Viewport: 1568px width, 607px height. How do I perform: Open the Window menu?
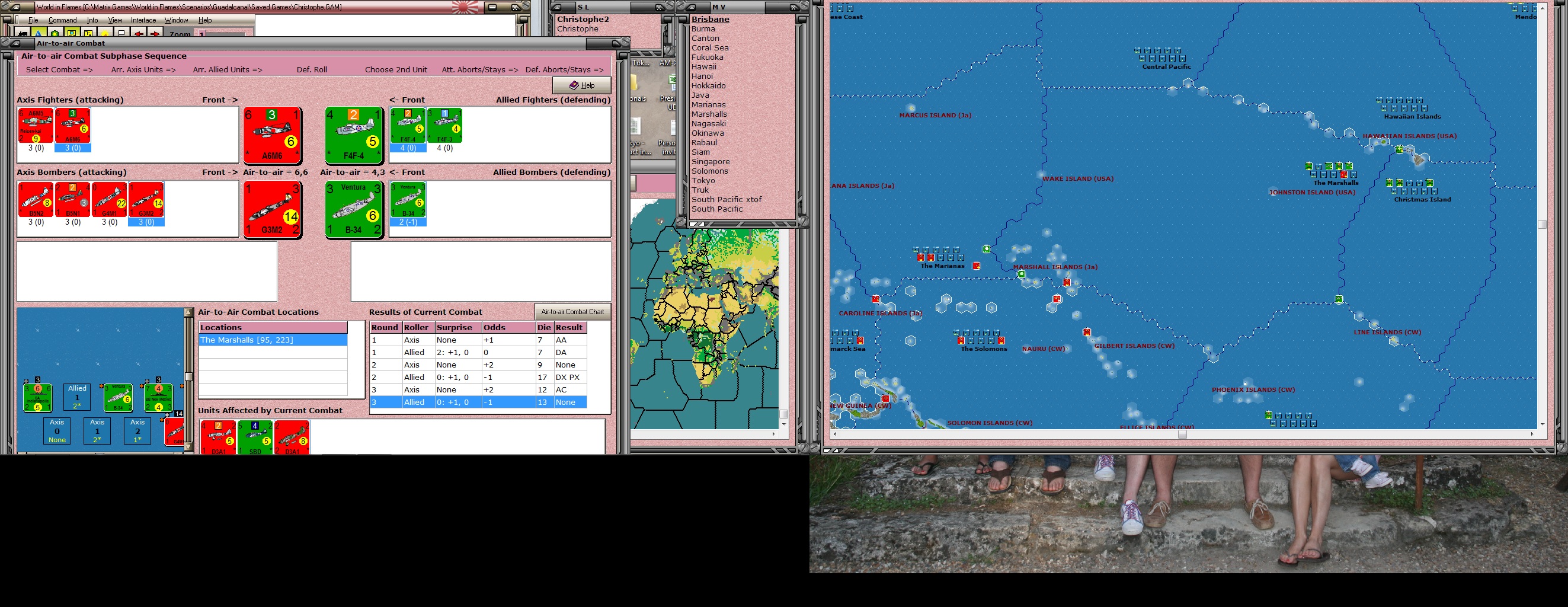(177, 20)
